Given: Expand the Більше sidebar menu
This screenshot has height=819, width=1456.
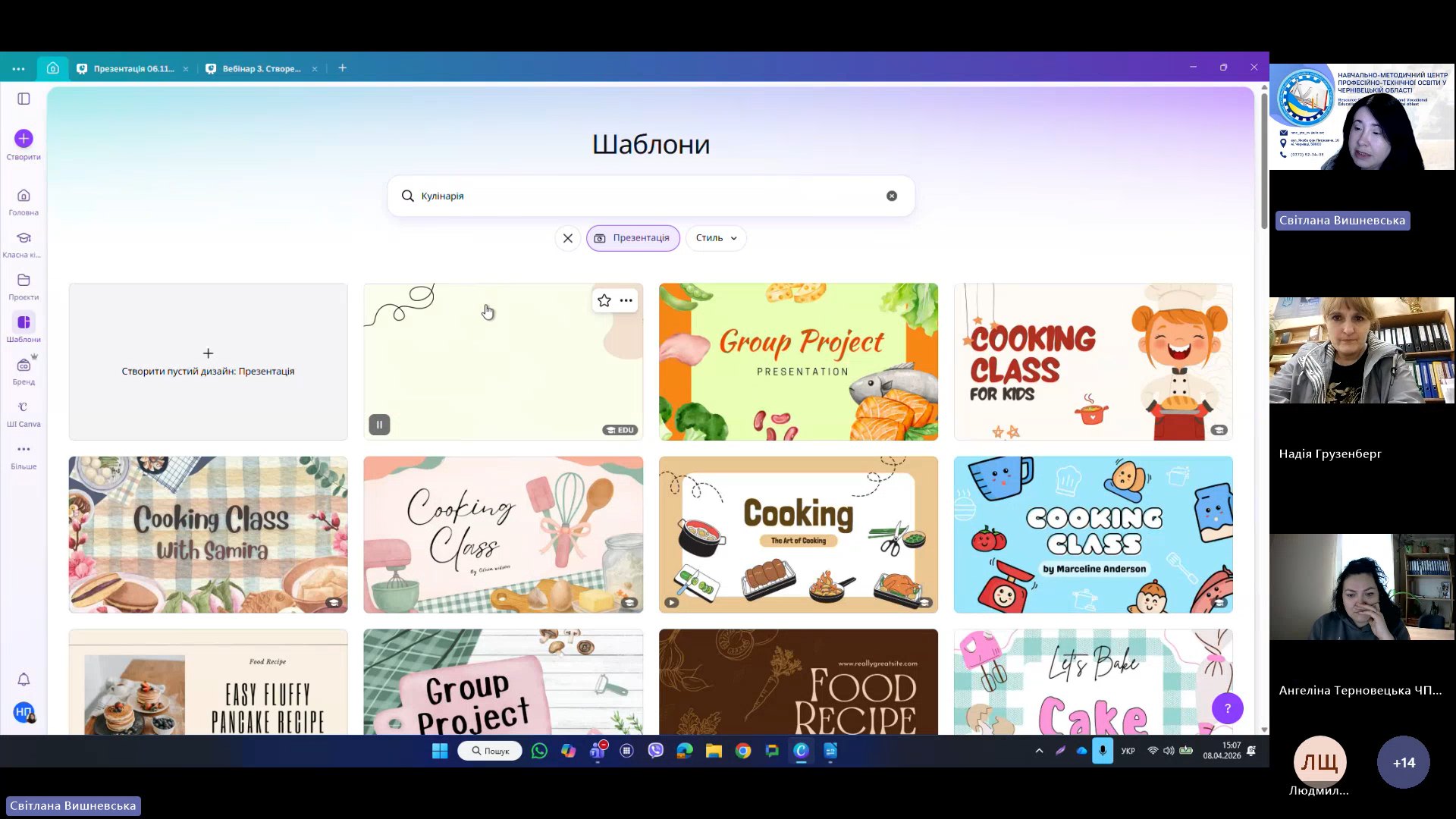Looking at the screenshot, I should pyautogui.click(x=24, y=450).
